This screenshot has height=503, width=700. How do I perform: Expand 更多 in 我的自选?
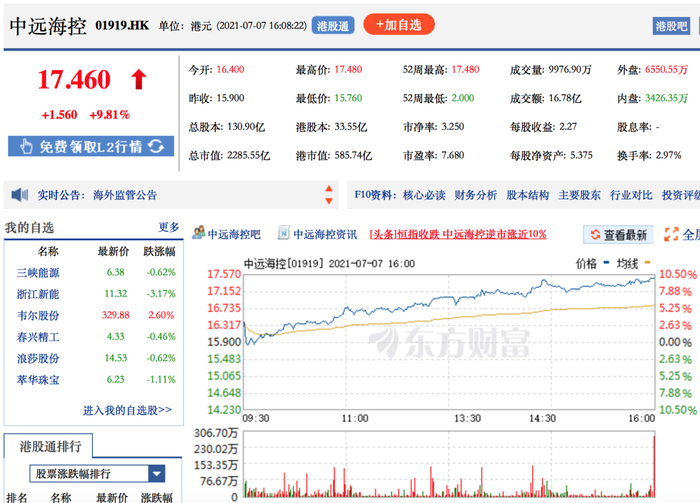169,227
